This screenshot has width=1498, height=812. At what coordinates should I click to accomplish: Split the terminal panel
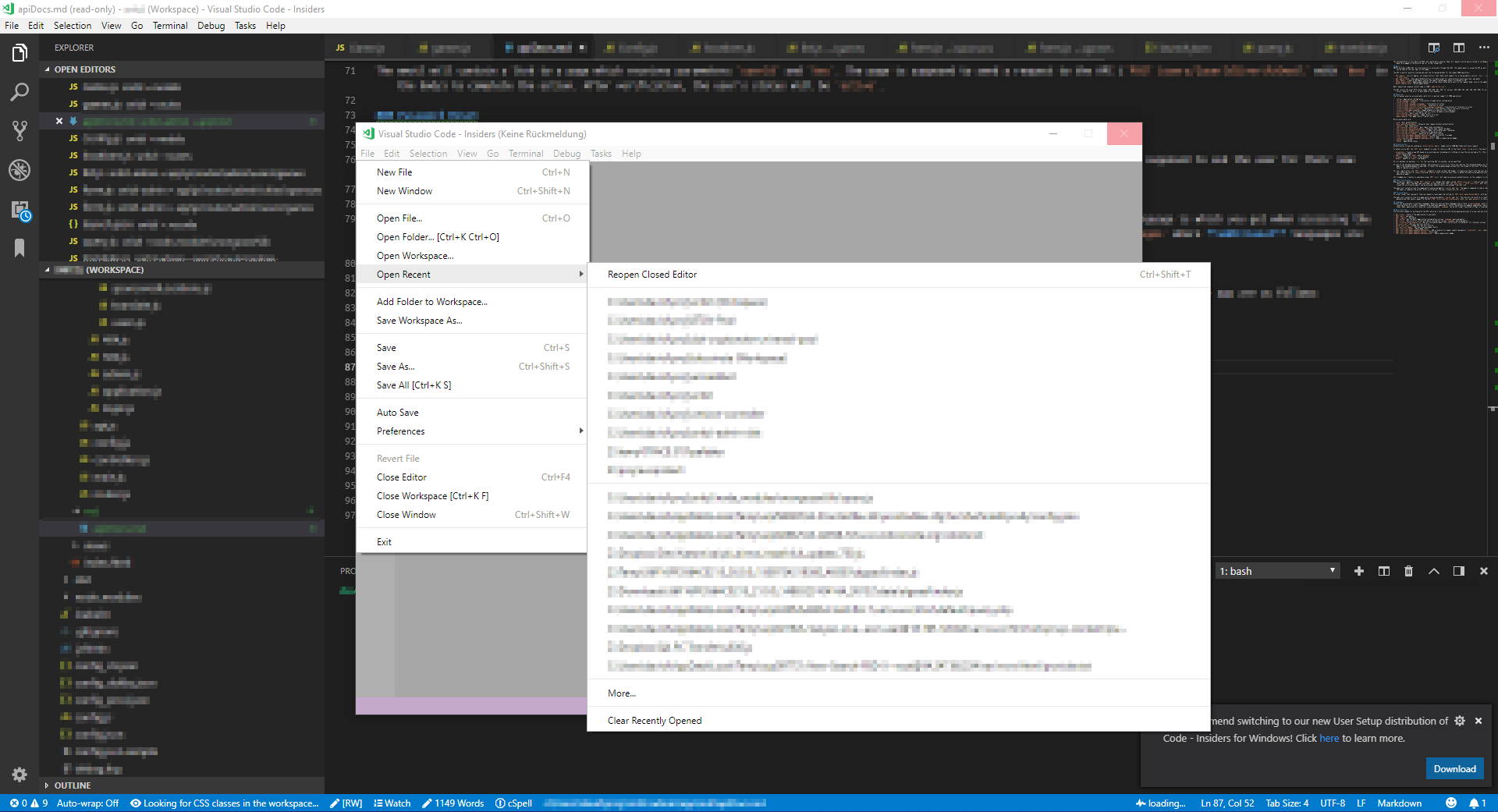[x=1384, y=571]
